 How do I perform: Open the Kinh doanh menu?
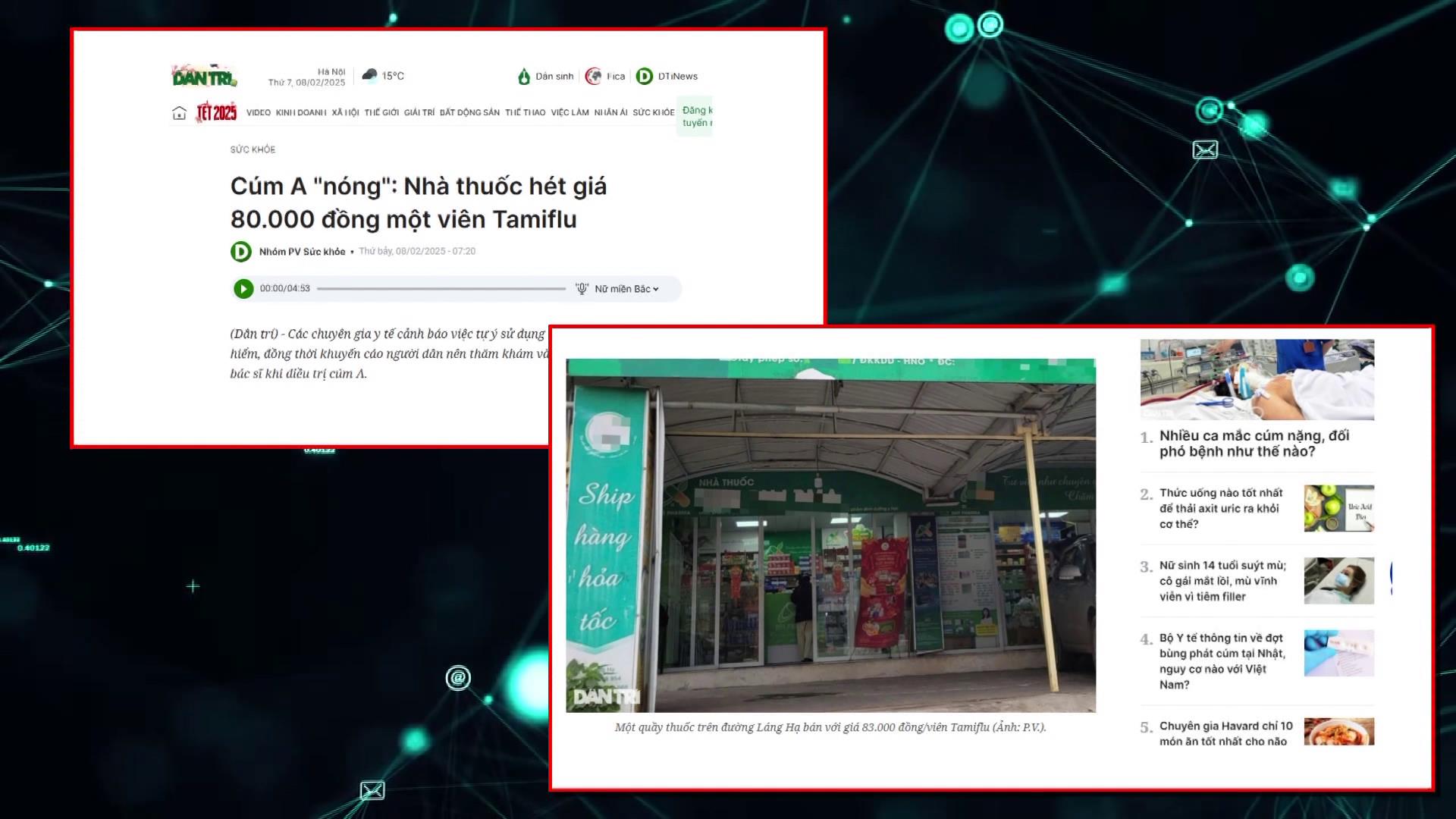(301, 112)
